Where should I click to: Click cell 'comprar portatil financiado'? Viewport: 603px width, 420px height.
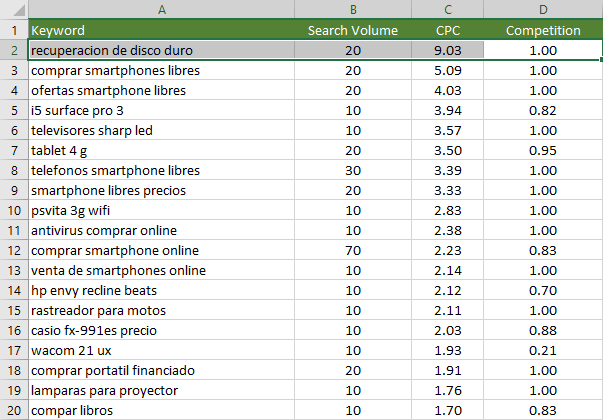coord(162,370)
